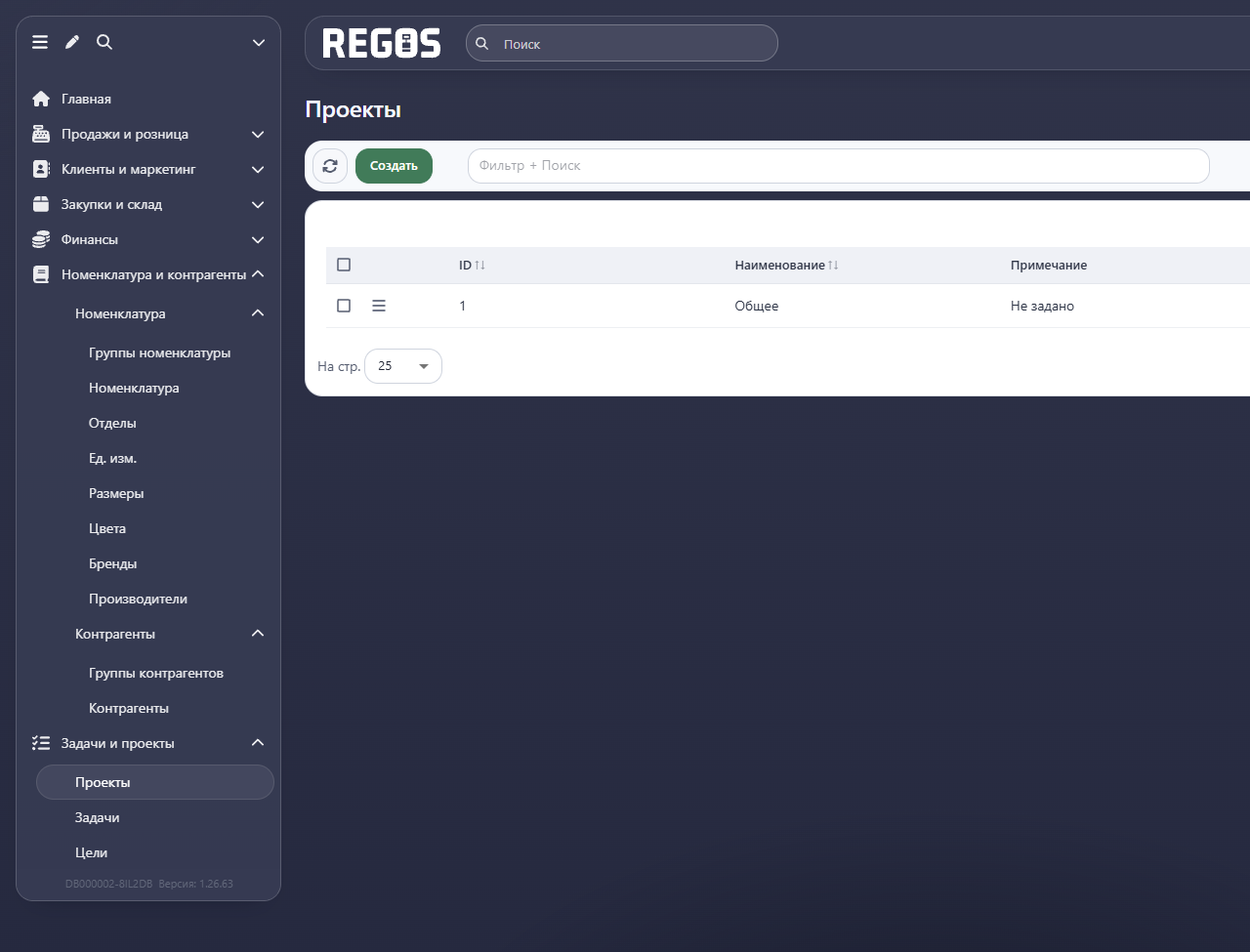This screenshot has width=1250, height=952.
Task: Click the Клиенты и маркетинг contact icon
Action: pyautogui.click(x=41, y=169)
